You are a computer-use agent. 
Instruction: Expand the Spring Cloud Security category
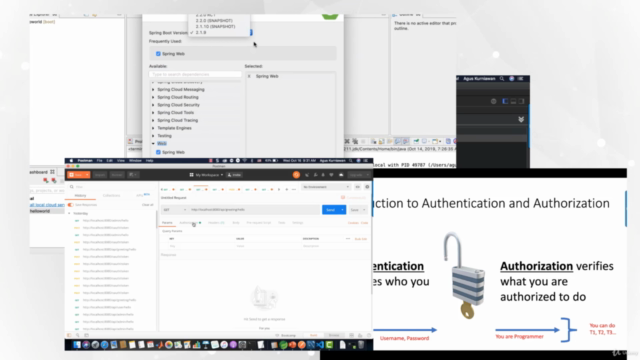coord(153,105)
